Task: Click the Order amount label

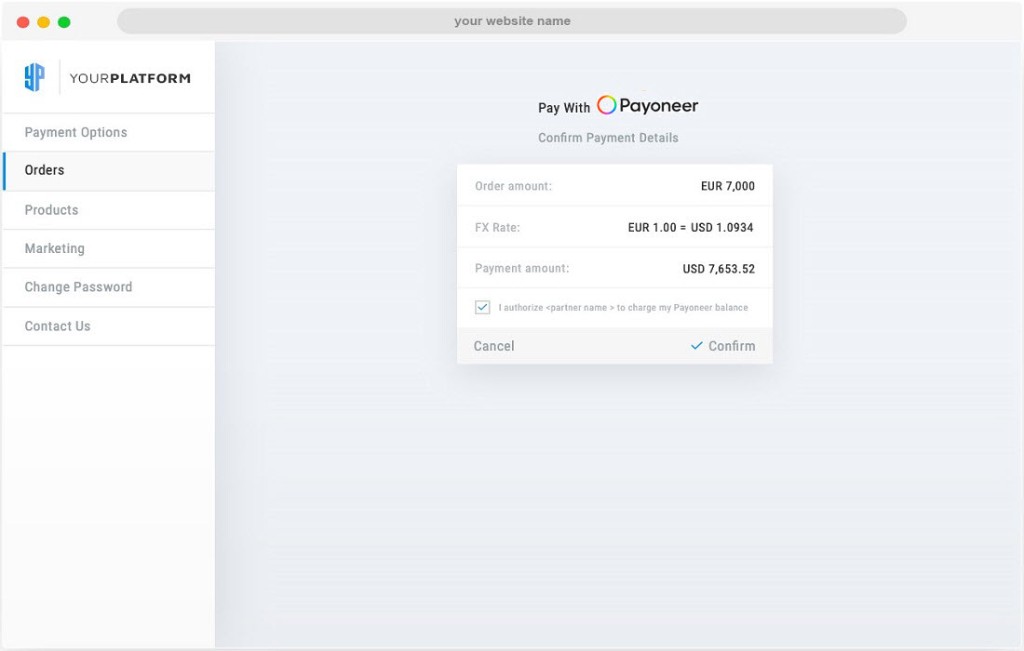Action: pos(513,186)
